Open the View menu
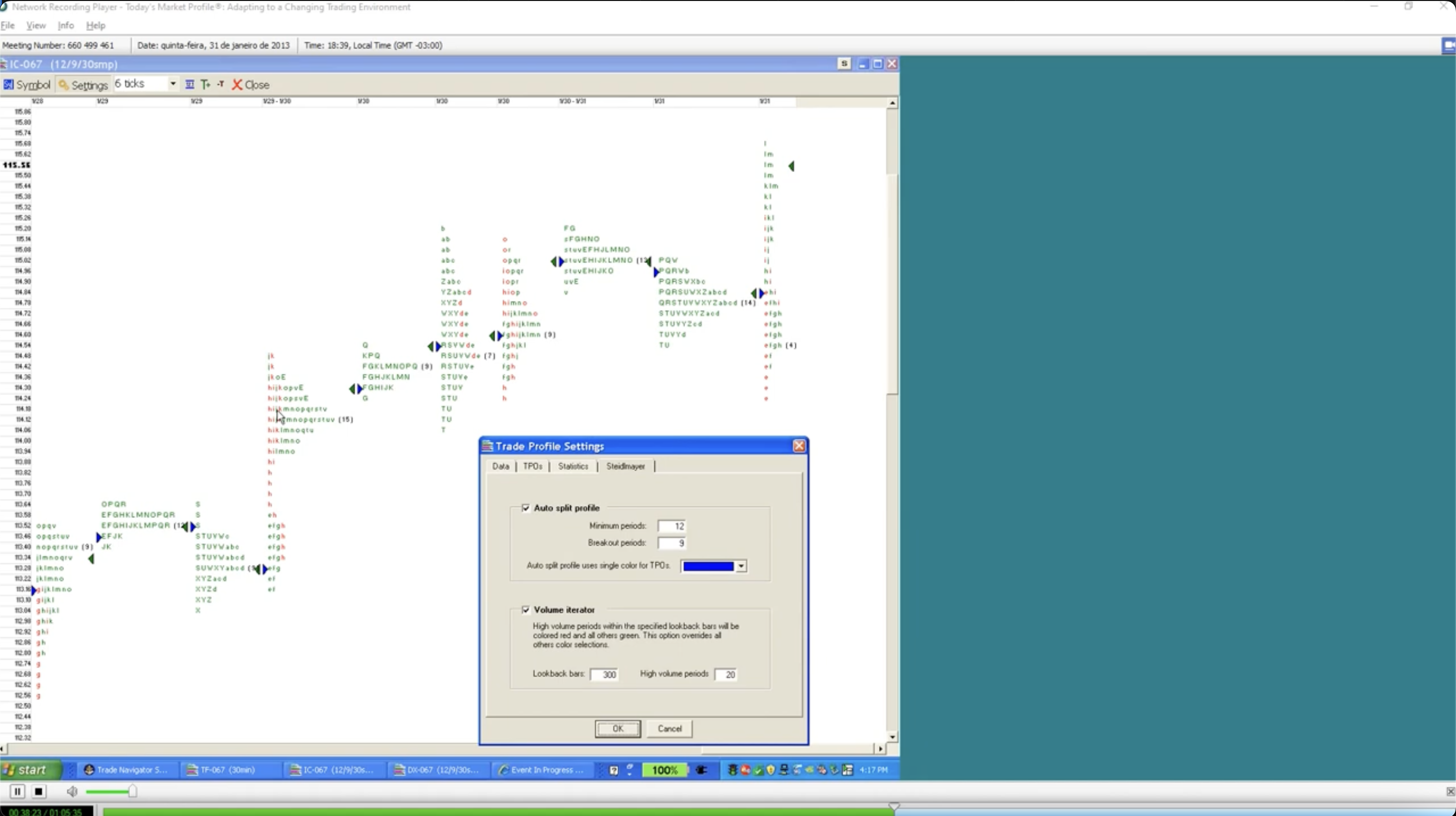 pos(36,26)
